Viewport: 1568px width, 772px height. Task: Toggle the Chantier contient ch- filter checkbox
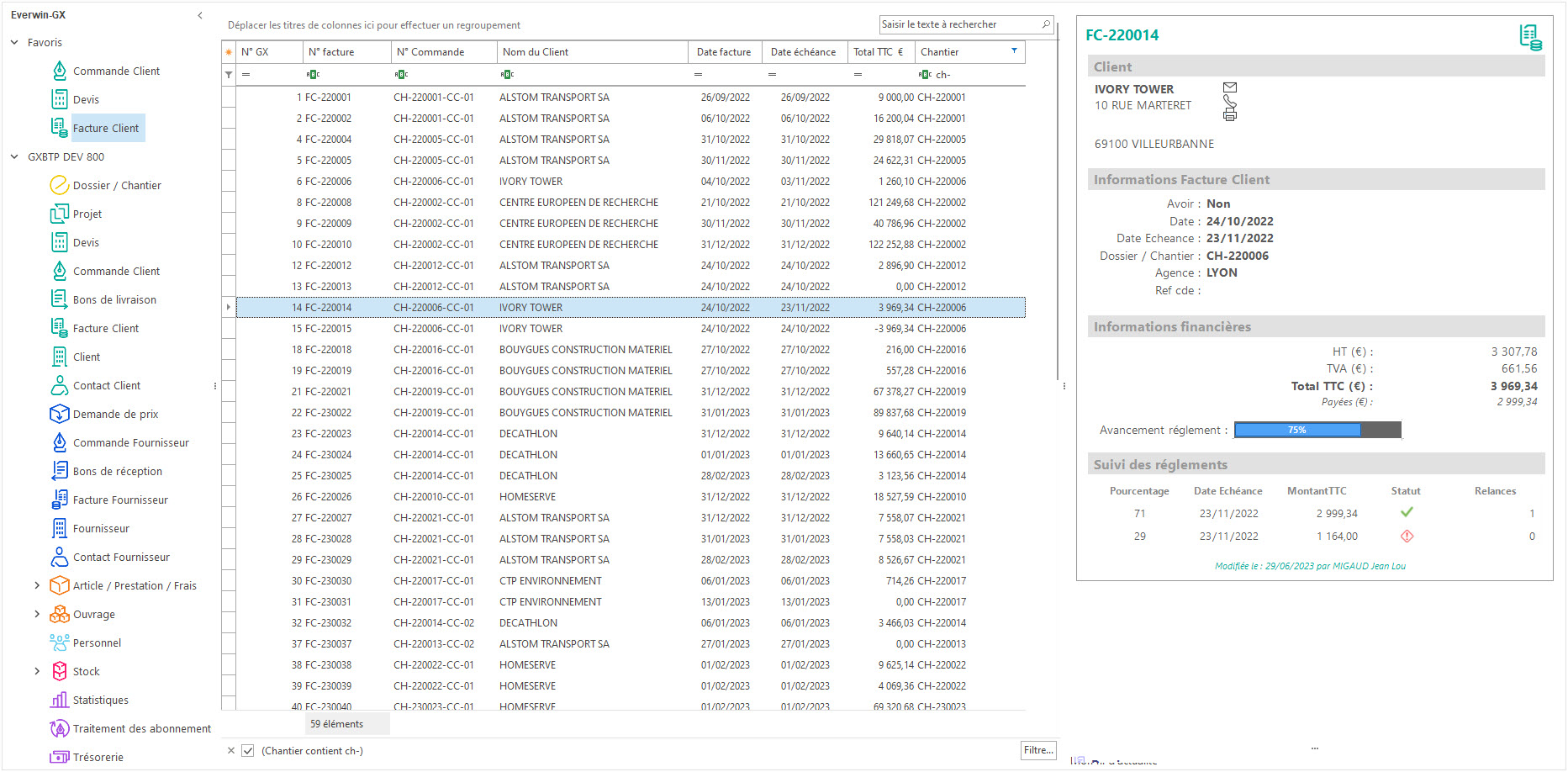[248, 751]
